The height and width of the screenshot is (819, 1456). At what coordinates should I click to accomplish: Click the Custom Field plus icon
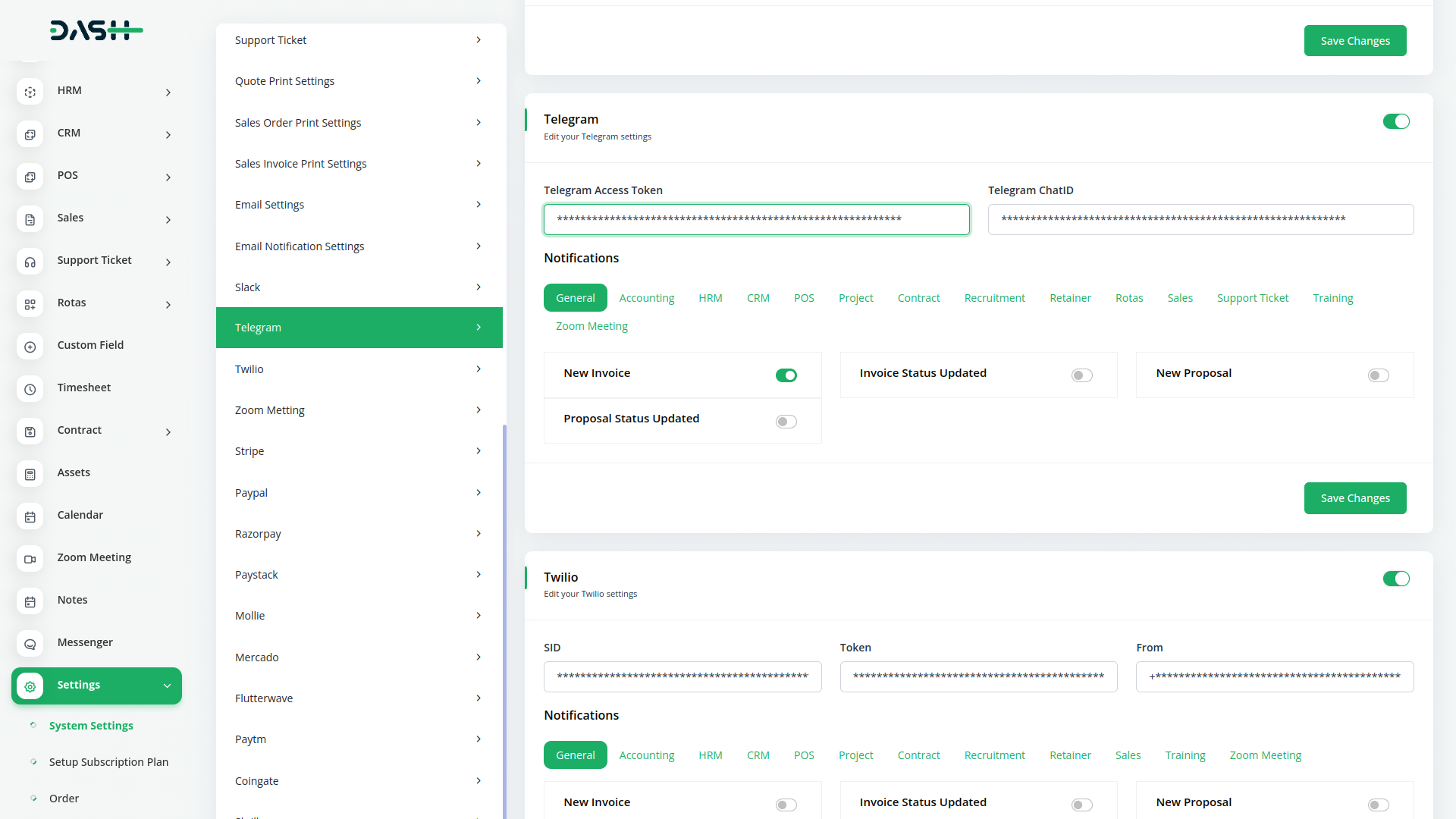click(x=30, y=347)
